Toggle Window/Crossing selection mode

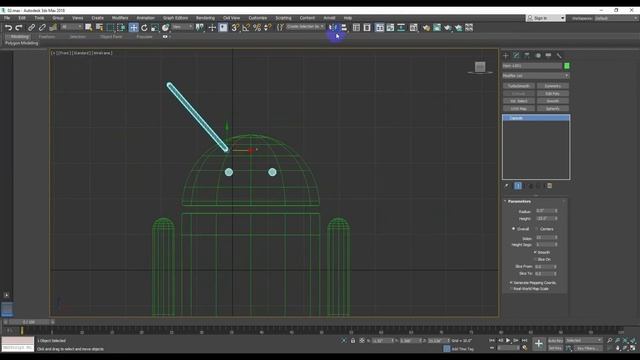(121, 27)
